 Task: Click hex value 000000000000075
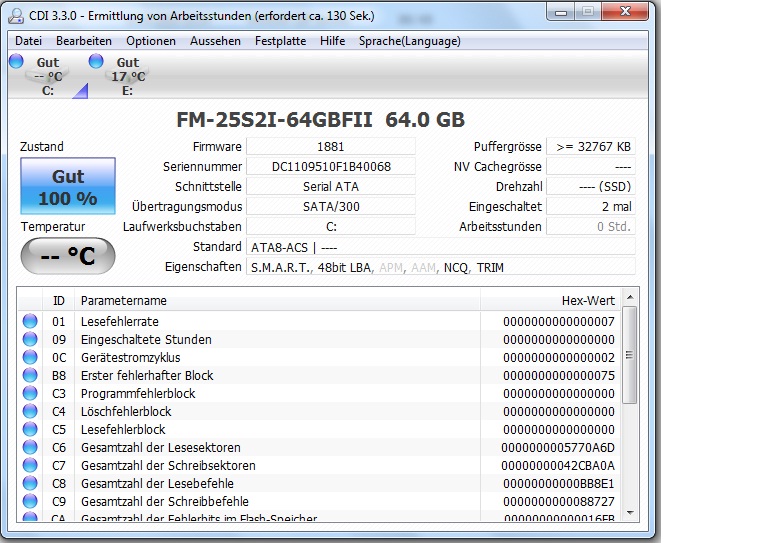tap(558, 376)
